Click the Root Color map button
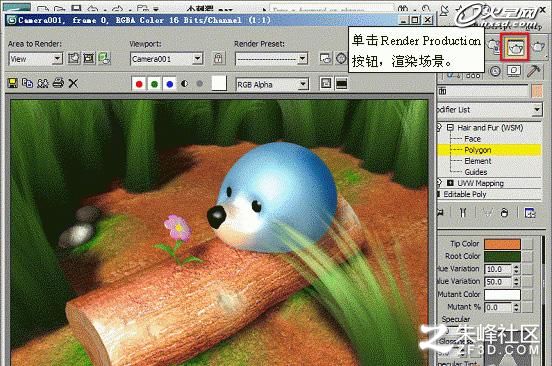Screen dimensions: 552x366 (527, 256)
